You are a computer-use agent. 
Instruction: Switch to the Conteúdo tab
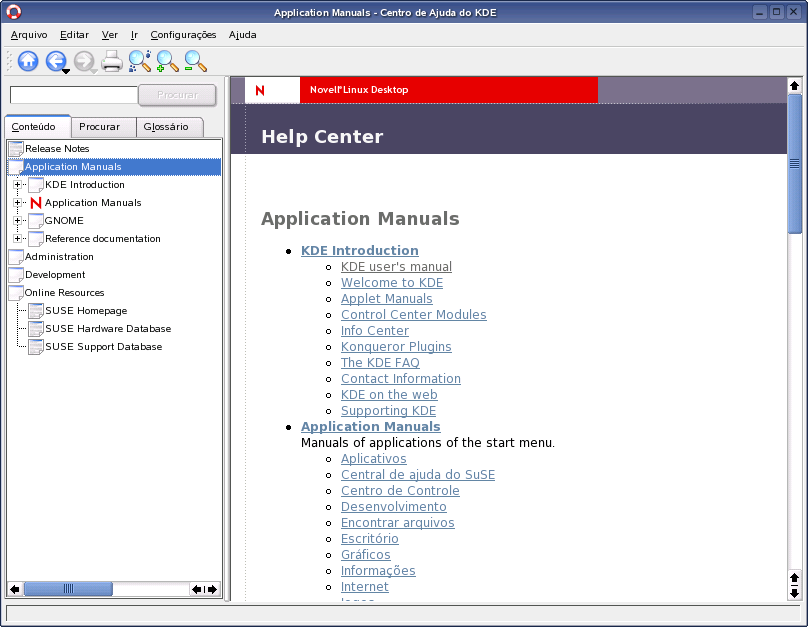pyautogui.click(x=37, y=126)
